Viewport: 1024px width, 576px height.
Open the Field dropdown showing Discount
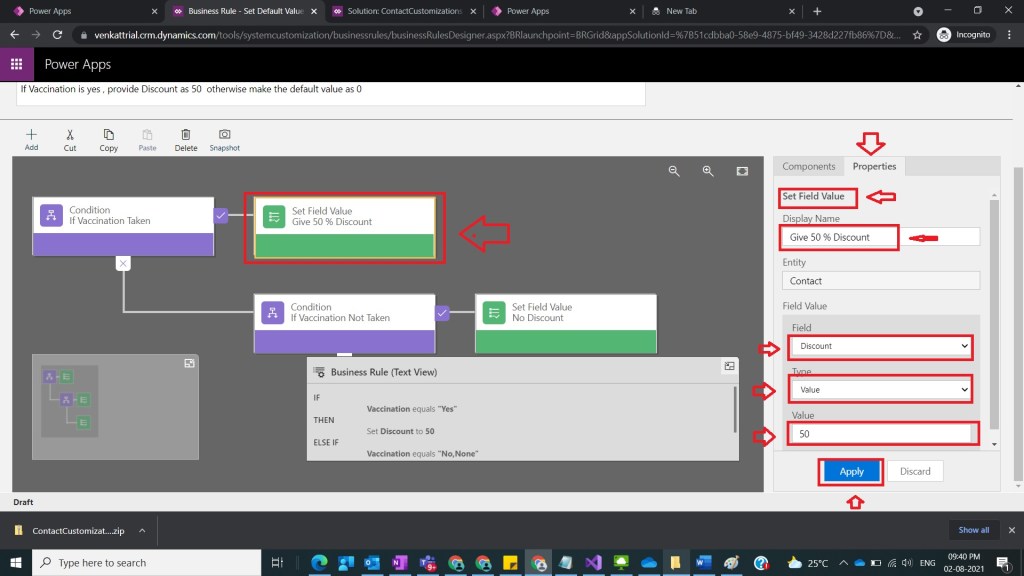(x=879, y=346)
